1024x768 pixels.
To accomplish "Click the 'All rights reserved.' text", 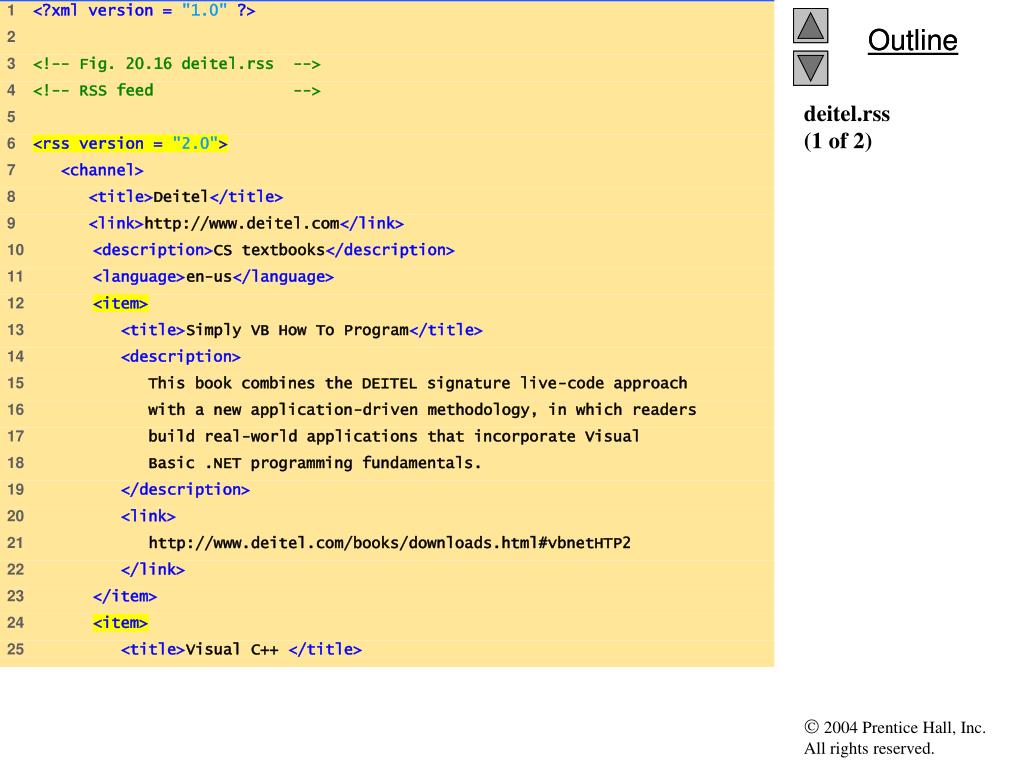I will (x=869, y=748).
